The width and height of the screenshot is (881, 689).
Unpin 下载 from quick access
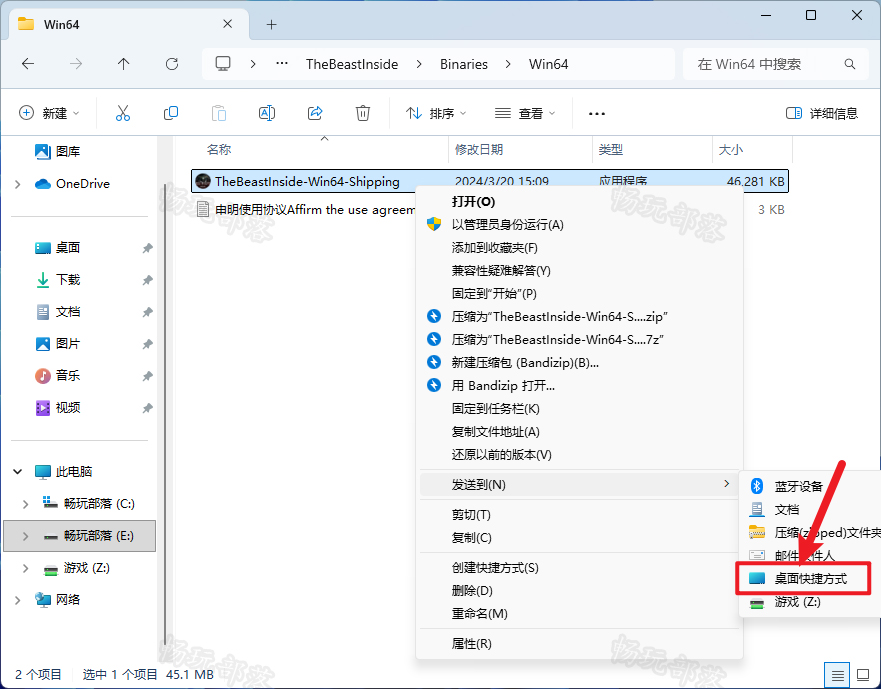[x=147, y=280]
